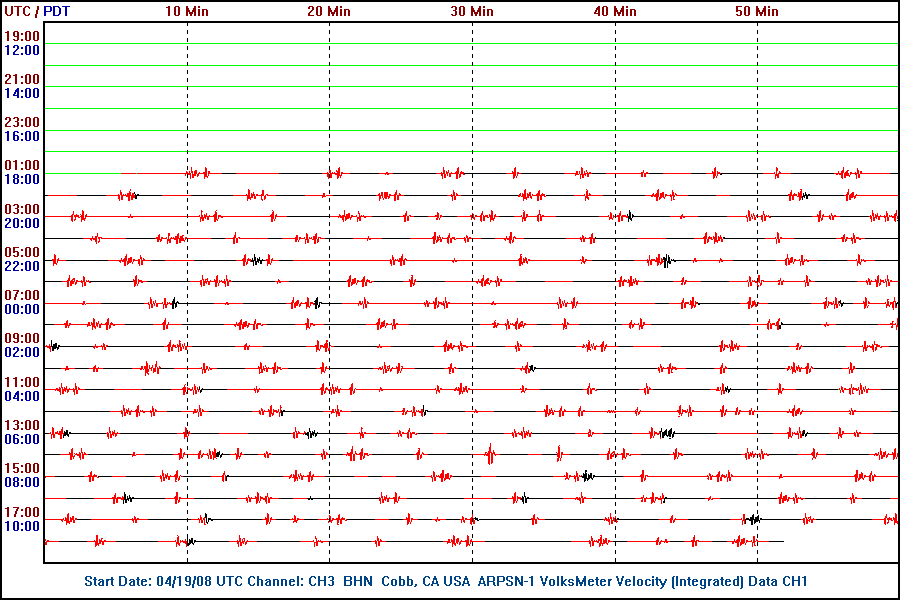The width and height of the screenshot is (900, 600).
Task: Select the 18:00 PDT time label
Action: (22, 179)
